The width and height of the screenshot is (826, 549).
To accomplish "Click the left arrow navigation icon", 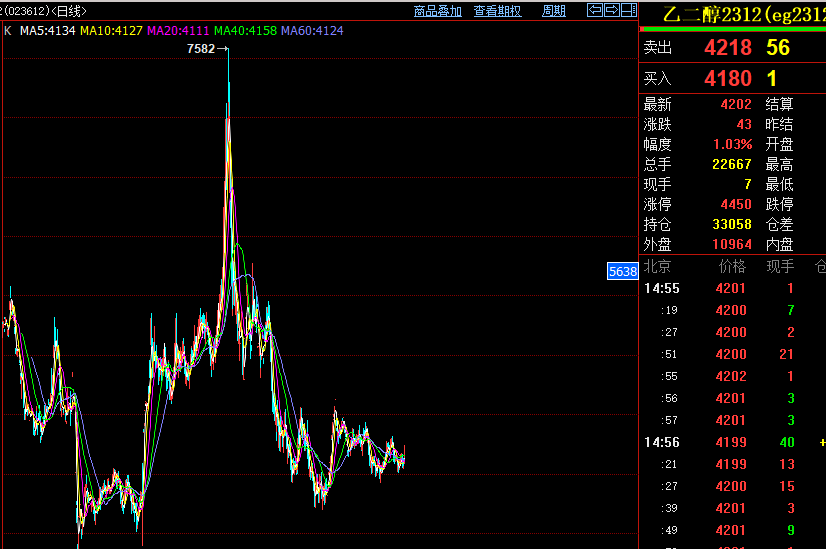I will tap(595, 10).
